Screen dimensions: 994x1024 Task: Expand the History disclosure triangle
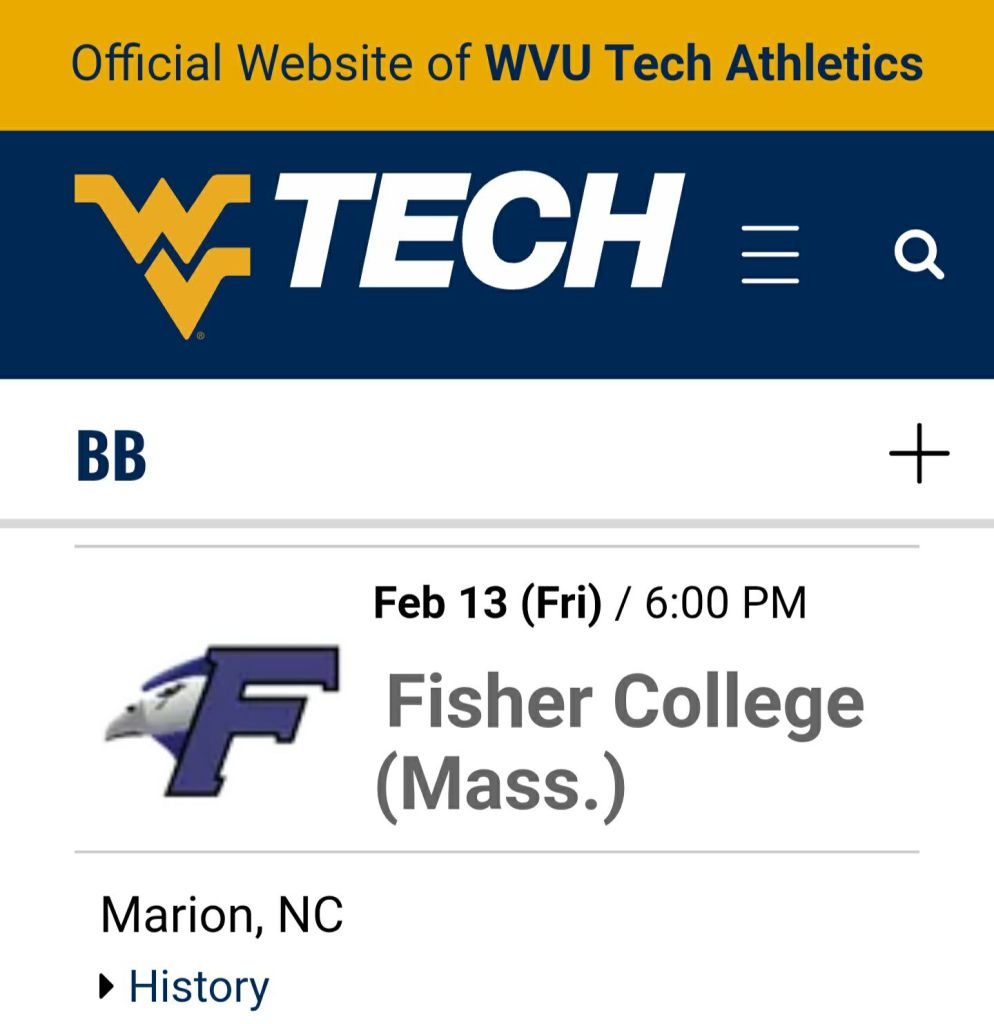tap(108, 988)
